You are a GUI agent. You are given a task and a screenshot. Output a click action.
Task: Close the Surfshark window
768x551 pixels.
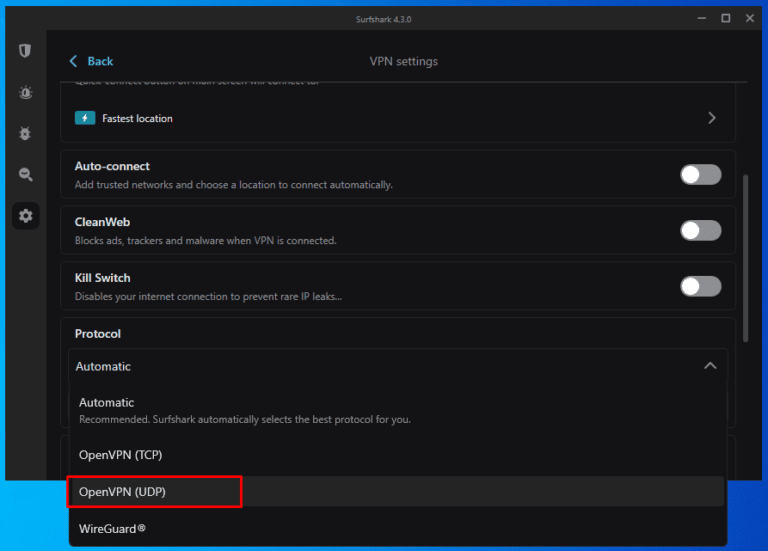tap(750, 18)
